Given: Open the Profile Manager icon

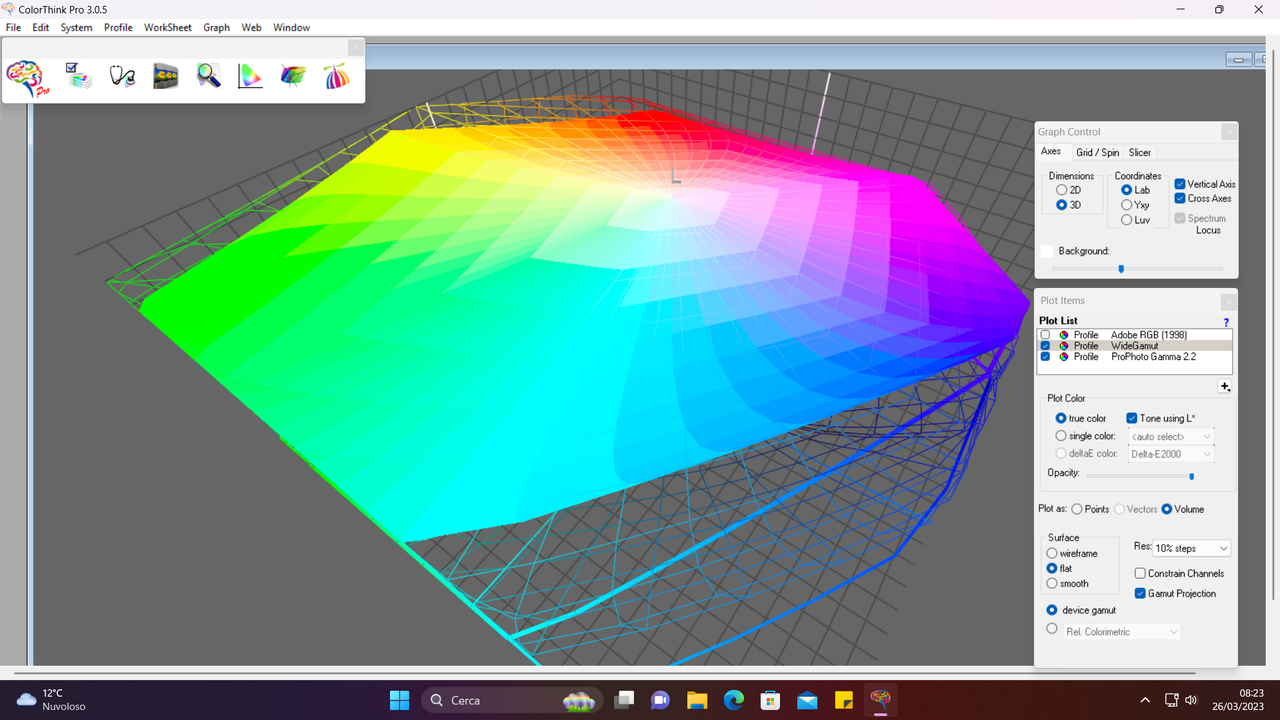Looking at the screenshot, I should [x=78, y=75].
